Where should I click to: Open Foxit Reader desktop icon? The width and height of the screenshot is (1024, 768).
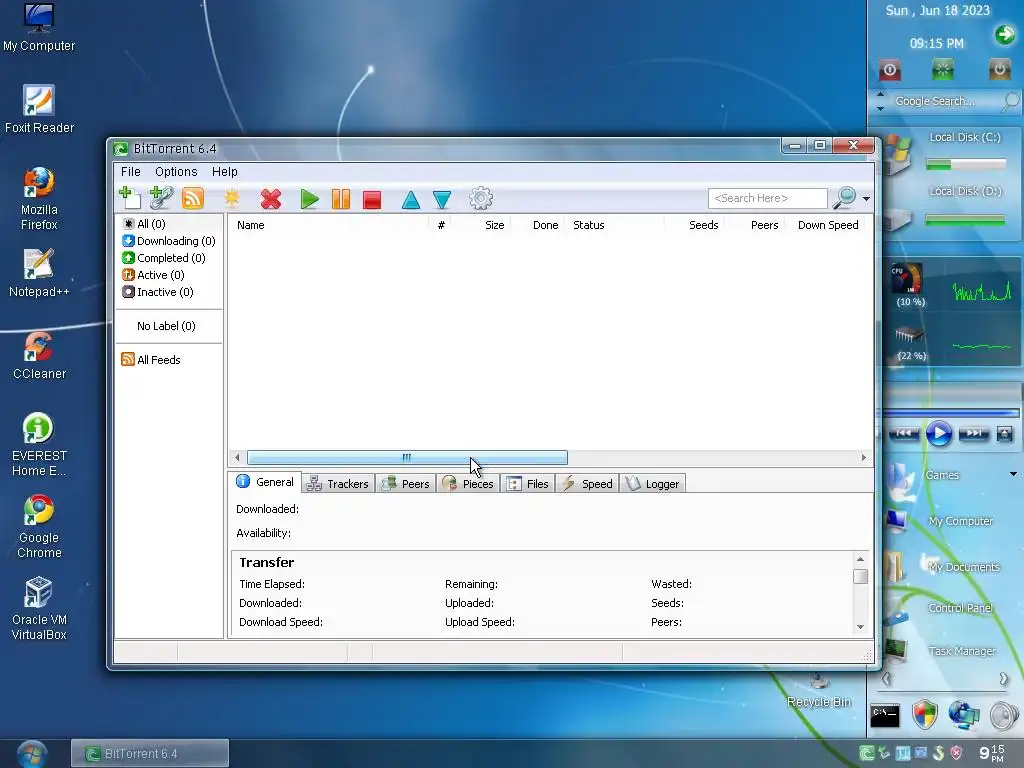tap(39, 109)
